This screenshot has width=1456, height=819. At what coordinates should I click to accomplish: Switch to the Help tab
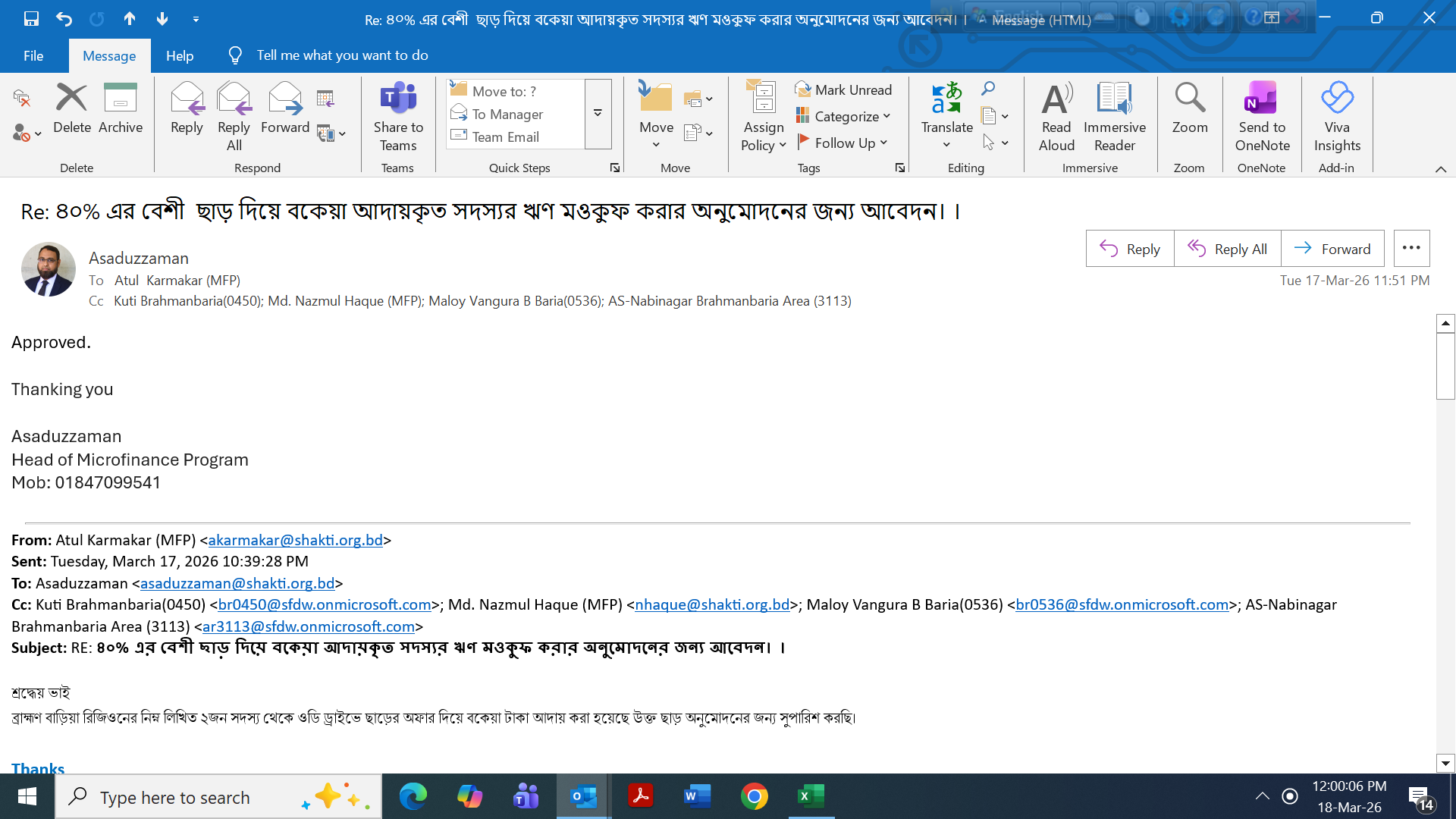click(x=180, y=55)
